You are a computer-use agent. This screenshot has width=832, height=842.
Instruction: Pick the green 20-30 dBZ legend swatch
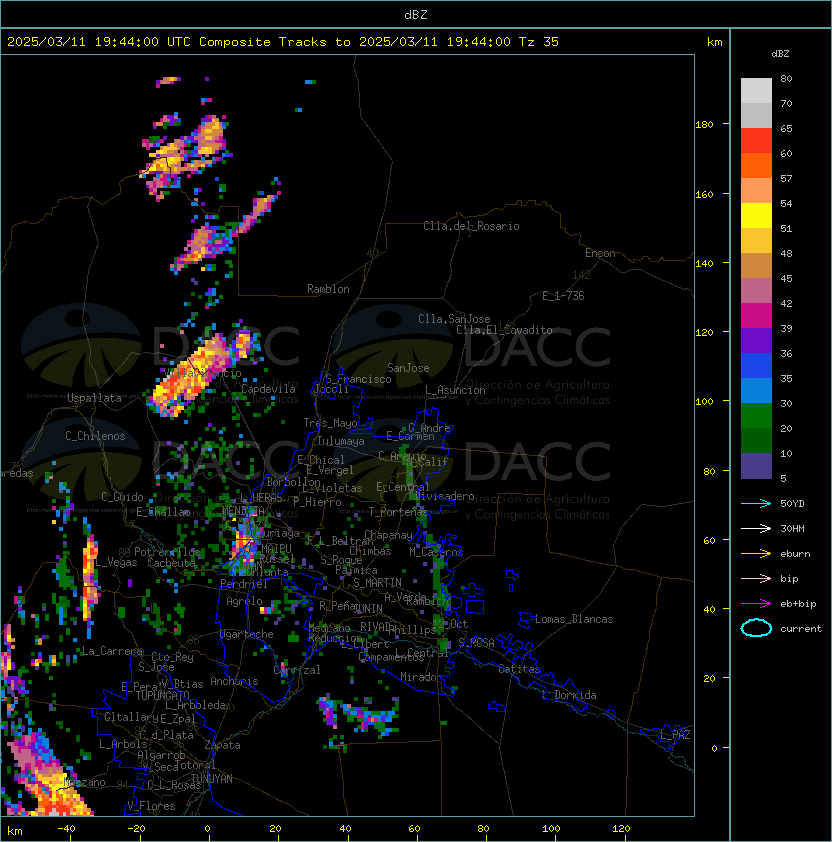point(756,416)
